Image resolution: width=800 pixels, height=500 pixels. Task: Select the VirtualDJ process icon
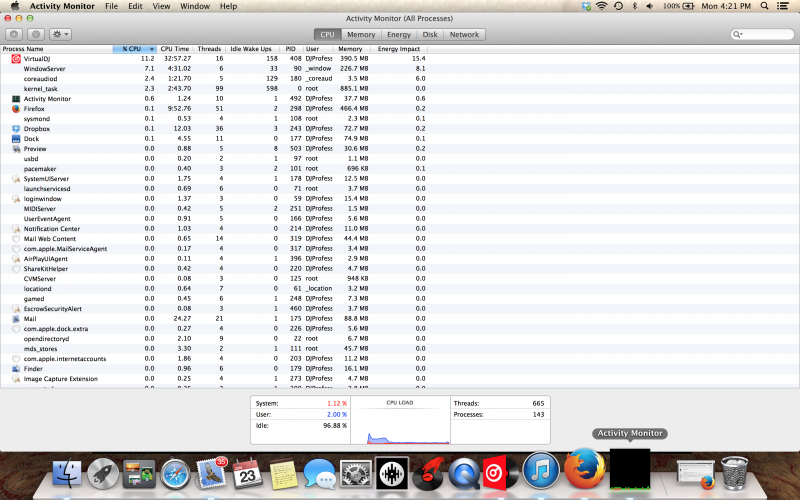16,59
